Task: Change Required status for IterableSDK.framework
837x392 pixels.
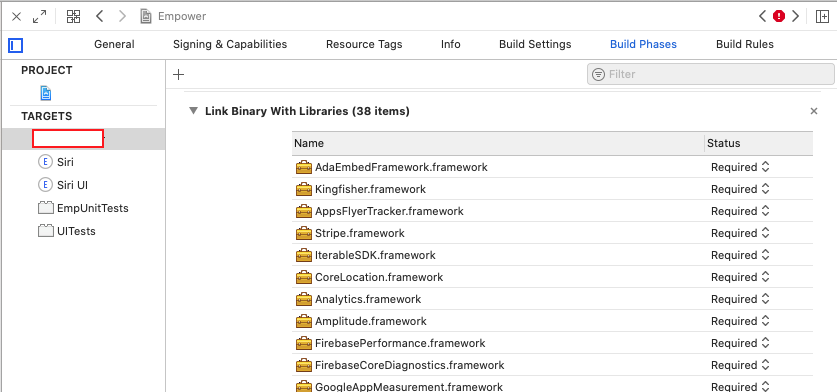Action: pos(741,255)
